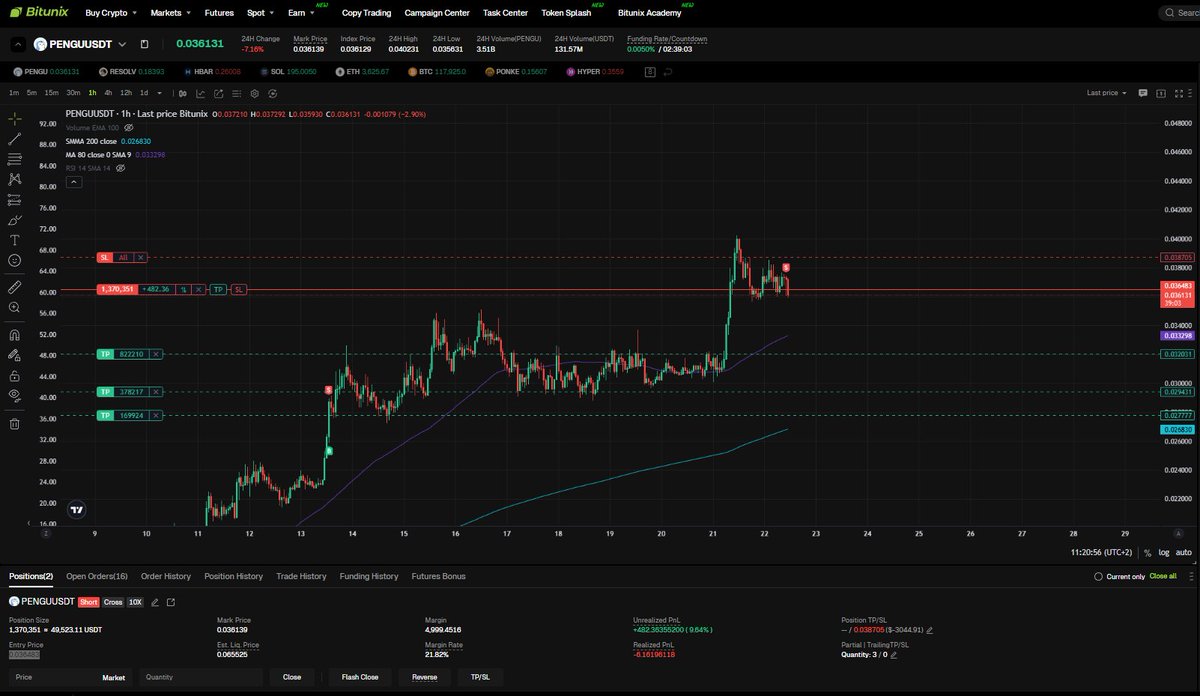This screenshot has width=1200, height=696.
Task: Expand the PENGUUSDT pair selector dropdown
Action: pos(122,44)
